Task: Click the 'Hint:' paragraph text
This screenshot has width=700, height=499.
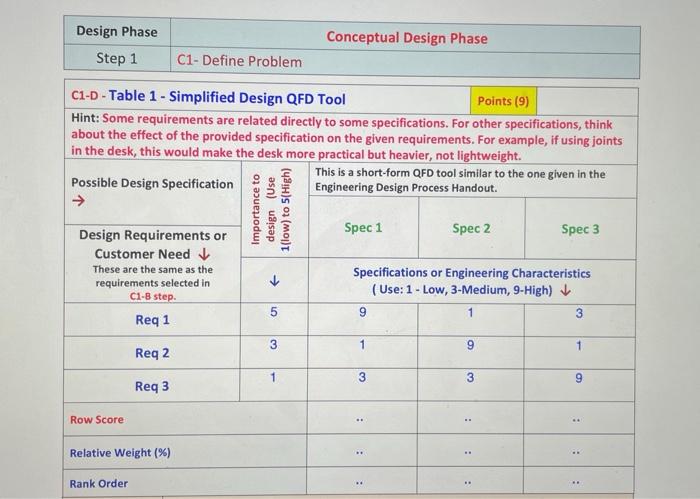Action: coord(347,137)
